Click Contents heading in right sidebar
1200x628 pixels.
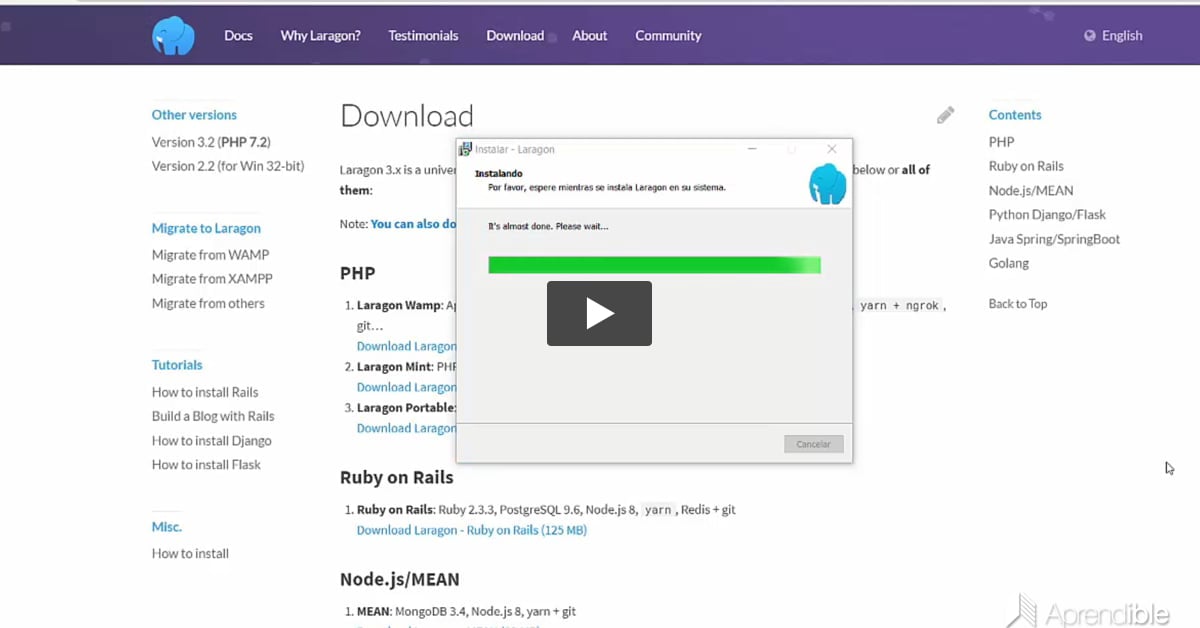pos(1015,115)
